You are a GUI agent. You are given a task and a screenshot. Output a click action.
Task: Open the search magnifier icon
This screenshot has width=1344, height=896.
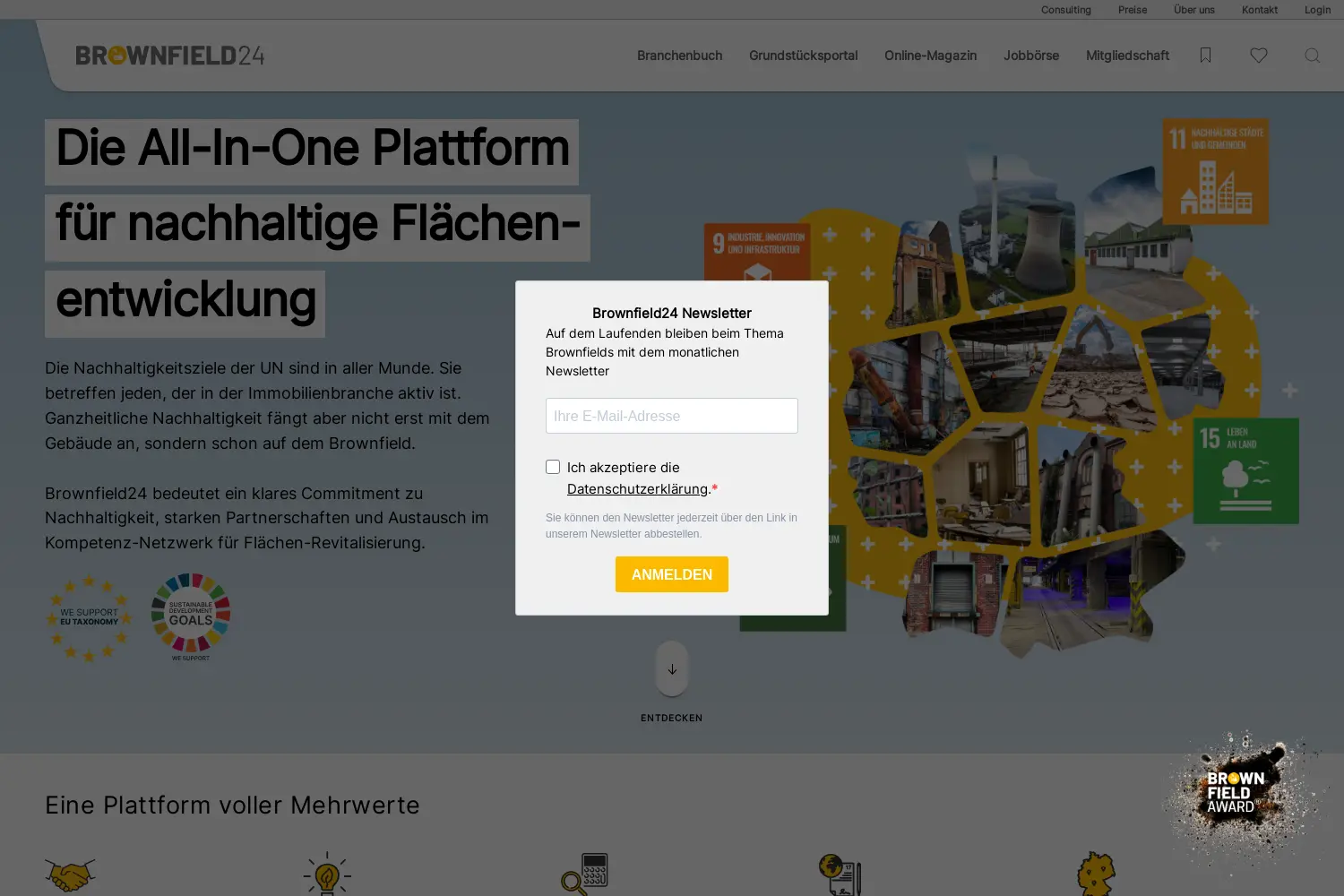(x=1313, y=56)
